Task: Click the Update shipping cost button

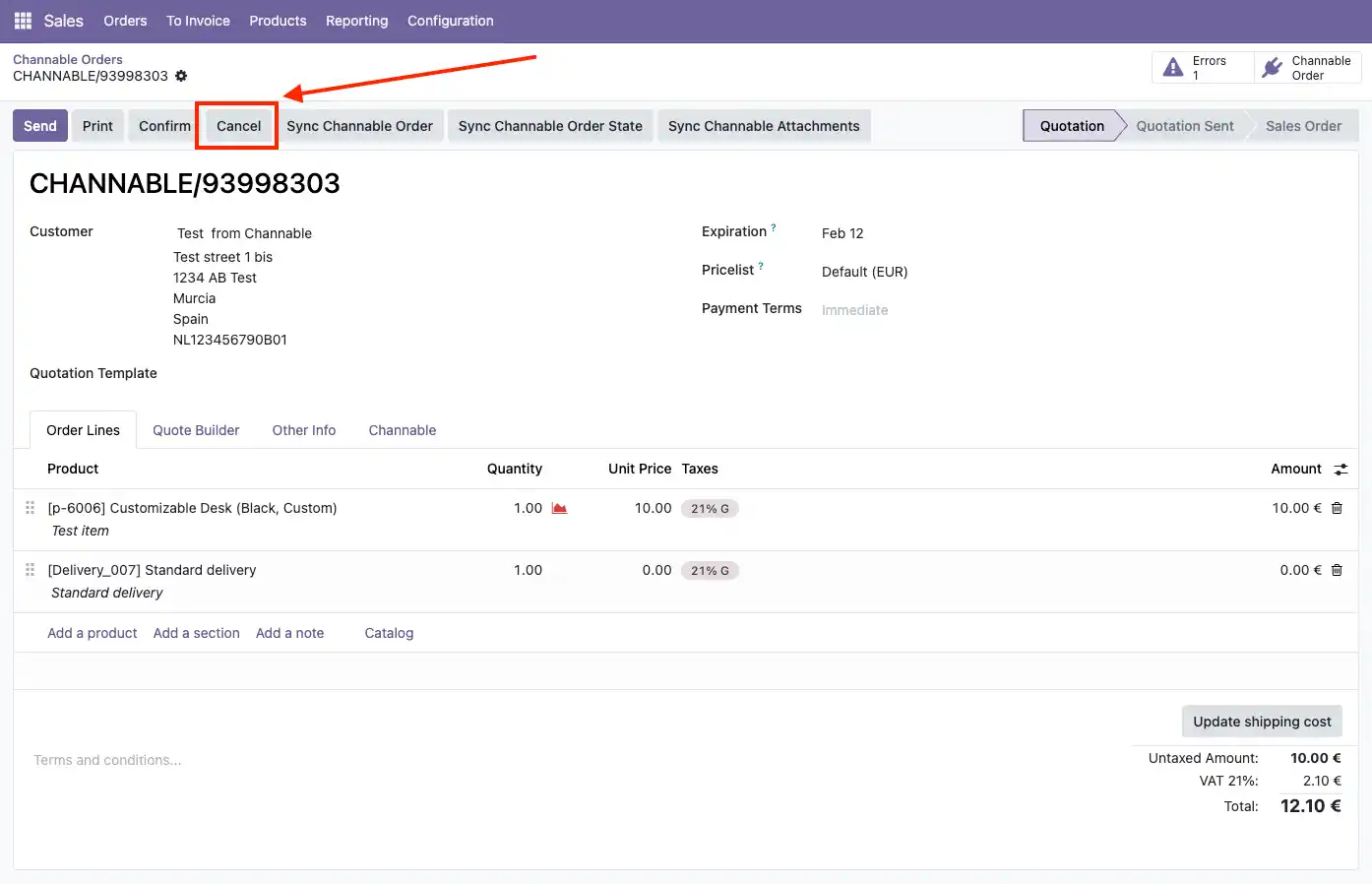Action: (1261, 721)
